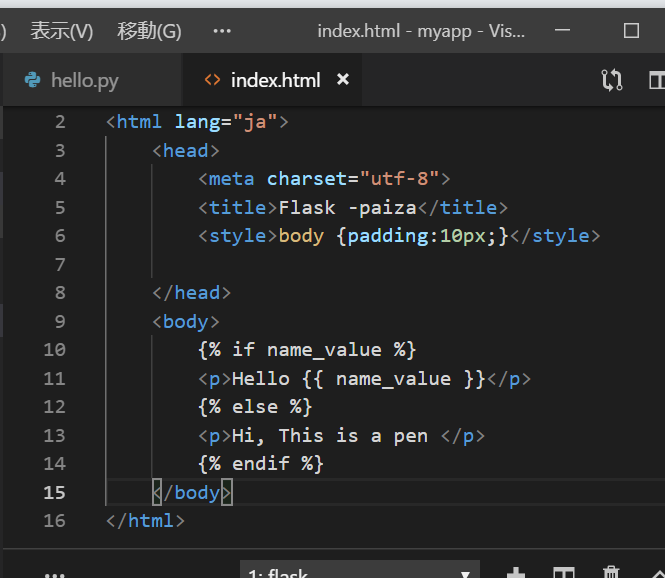665x578 pixels.
Task: Click the kill terminal trash icon
Action: tap(612, 573)
